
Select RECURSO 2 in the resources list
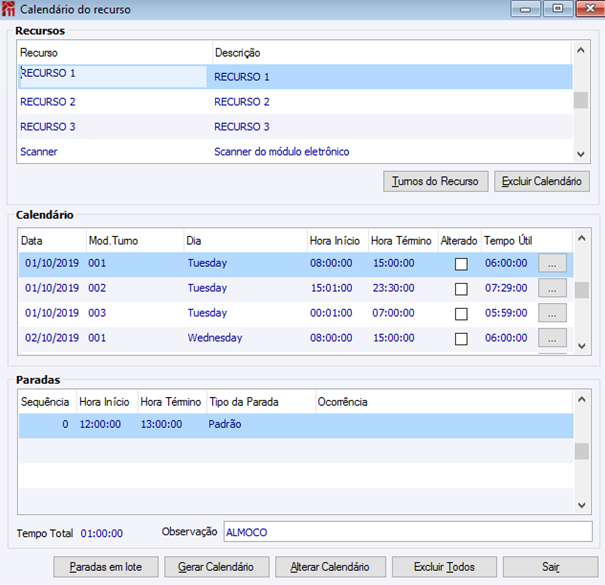point(295,102)
